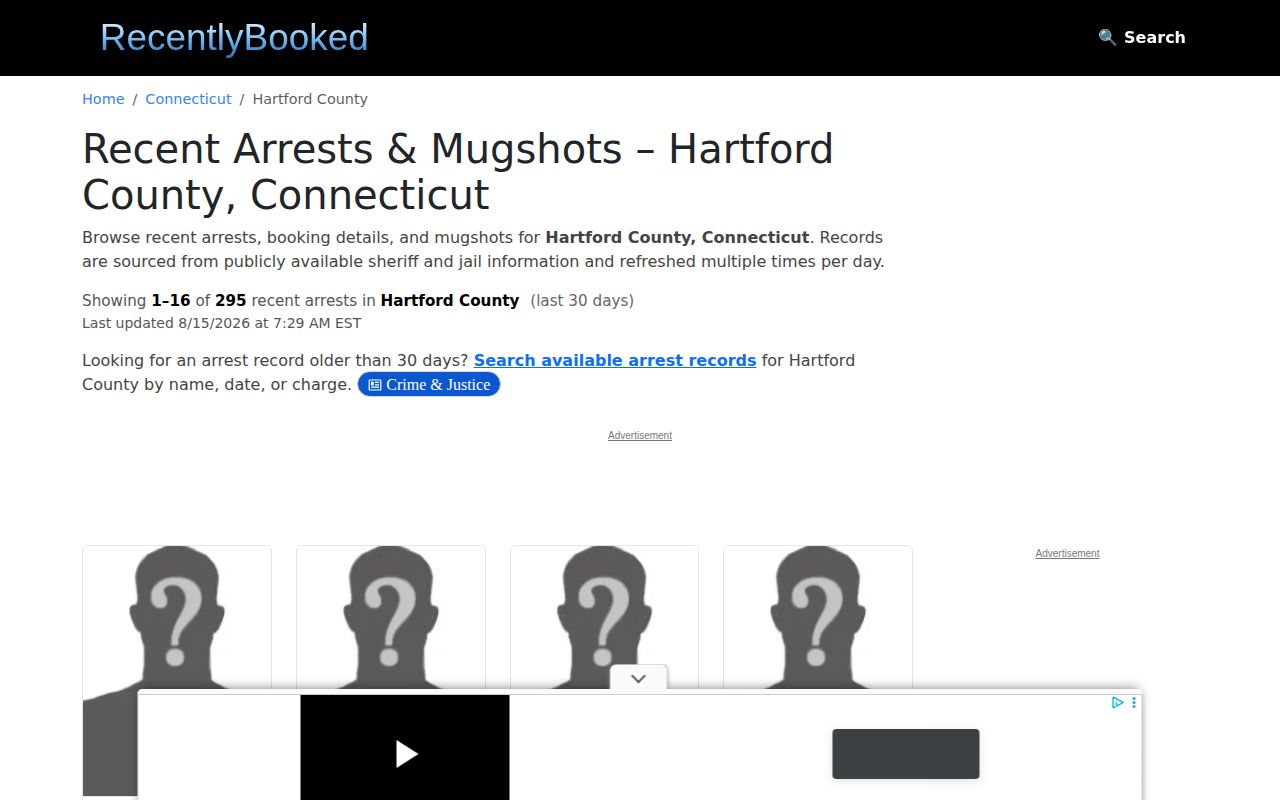Open the first mugshot placeholder card
1280x800 pixels.
(x=177, y=670)
